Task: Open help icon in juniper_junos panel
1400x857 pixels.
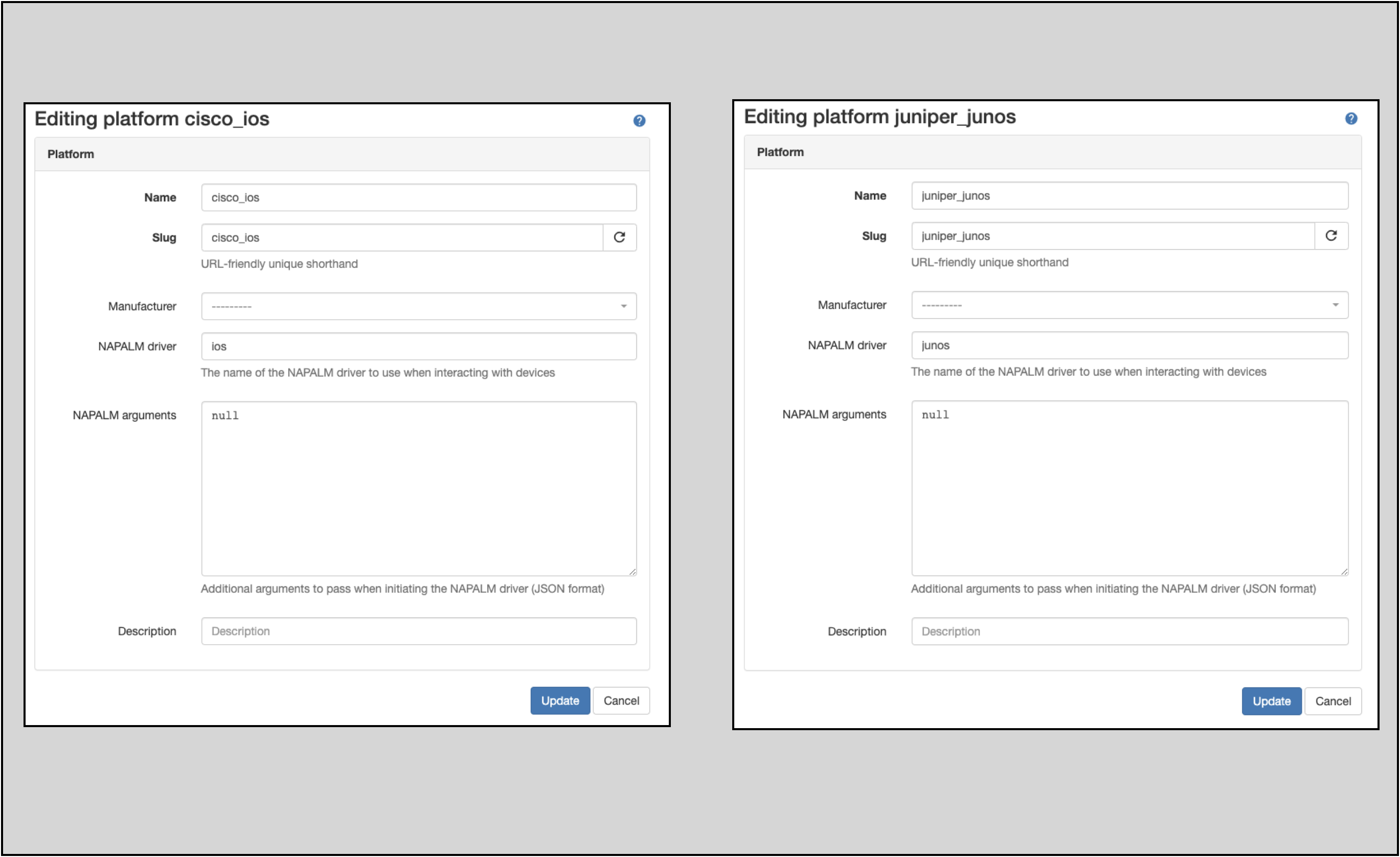Action: (x=1351, y=118)
